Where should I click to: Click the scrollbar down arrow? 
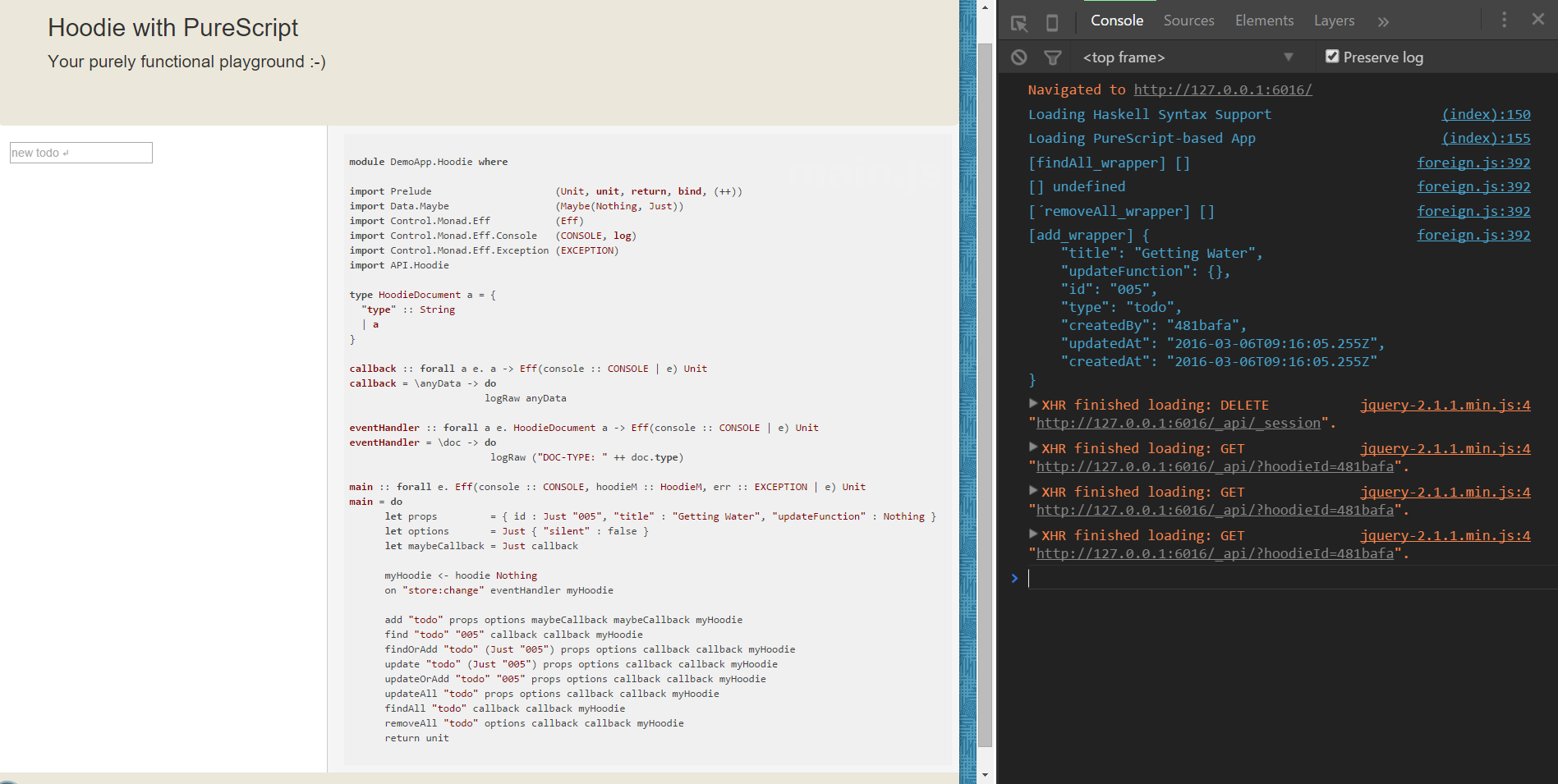point(985,774)
